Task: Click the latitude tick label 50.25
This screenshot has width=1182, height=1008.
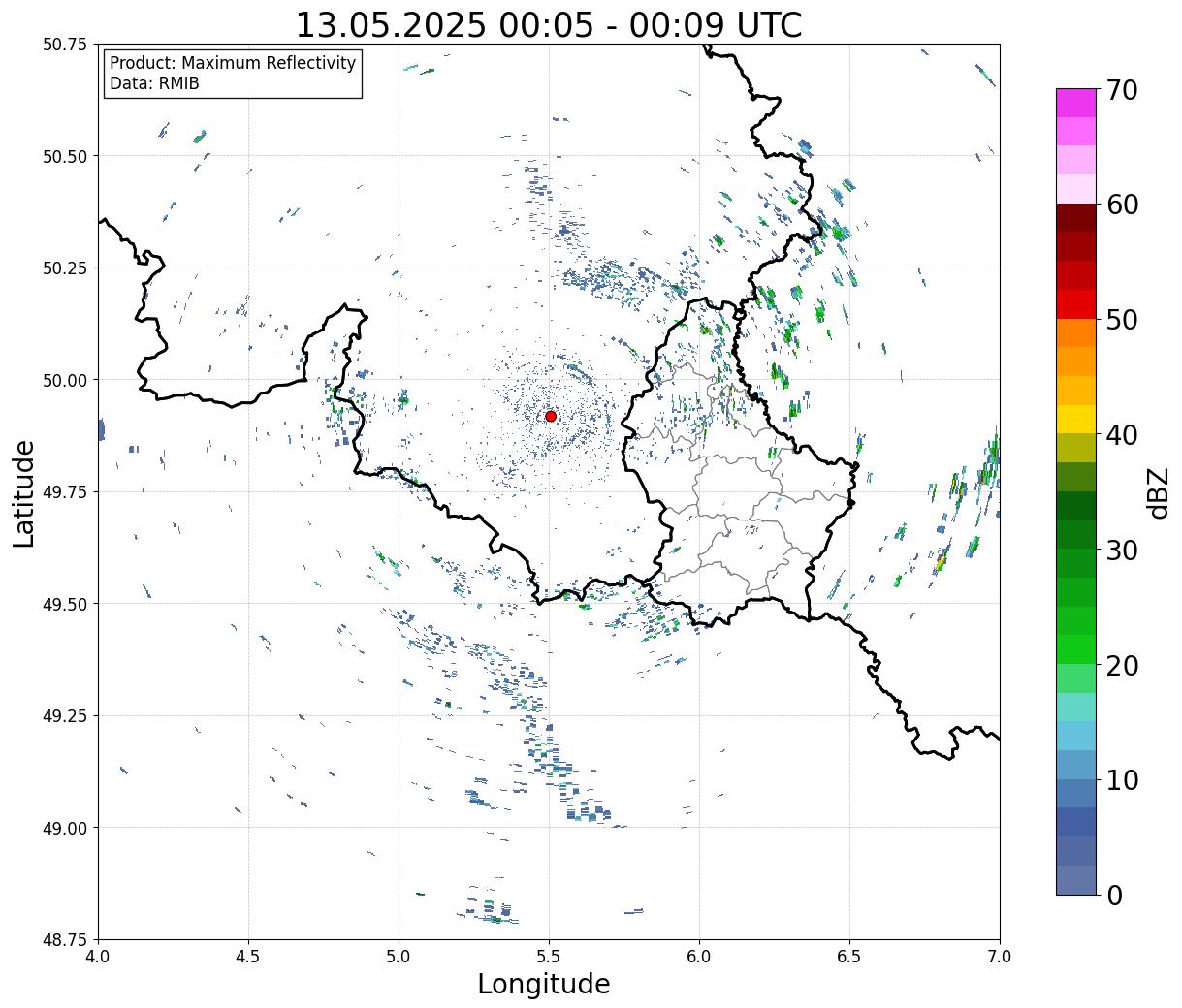Action: pos(65,268)
